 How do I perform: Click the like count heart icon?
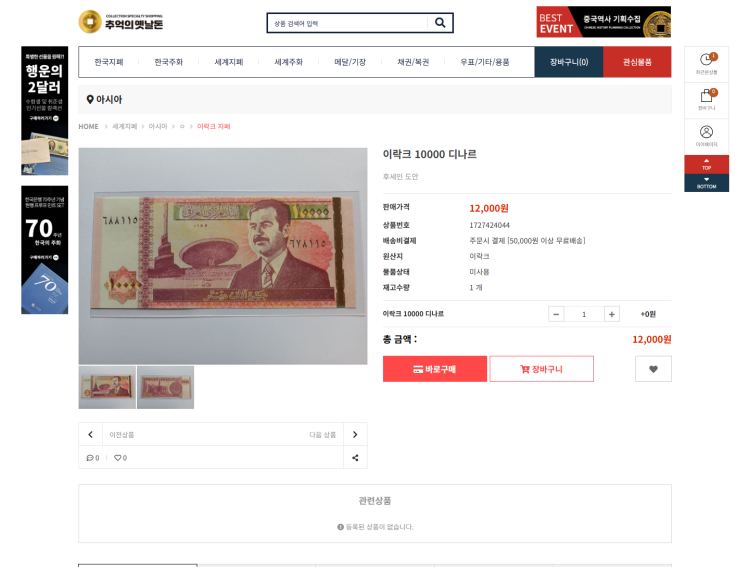tap(117, 458)
